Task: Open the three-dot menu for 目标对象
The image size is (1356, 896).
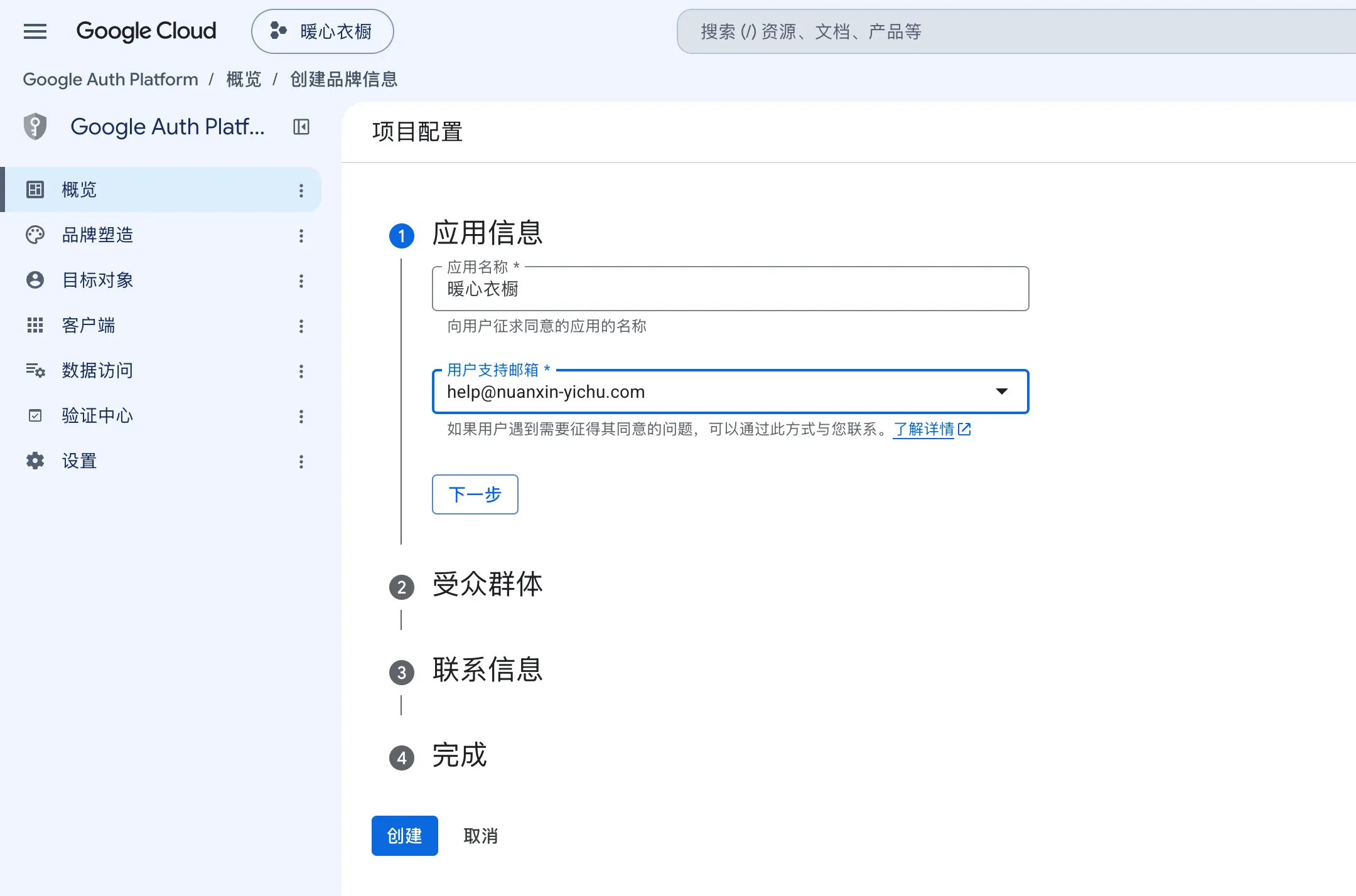Action: click(x=301, y=280)
